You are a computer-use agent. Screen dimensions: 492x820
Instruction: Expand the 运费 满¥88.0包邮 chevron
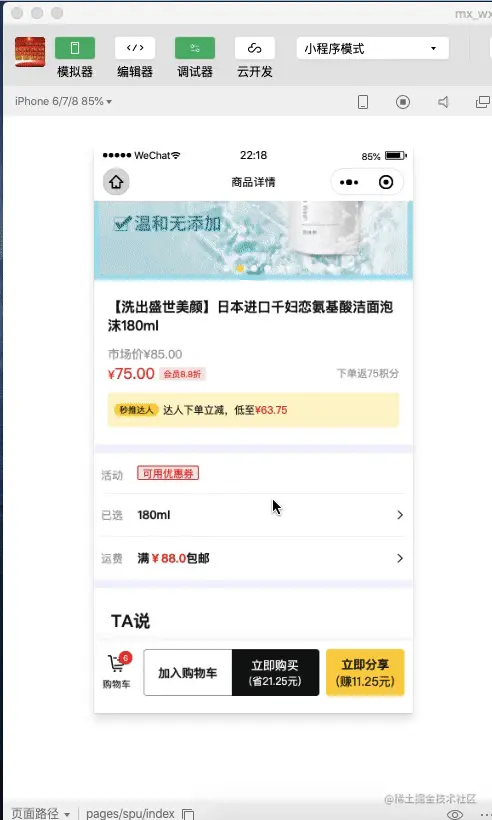point(400,559)
